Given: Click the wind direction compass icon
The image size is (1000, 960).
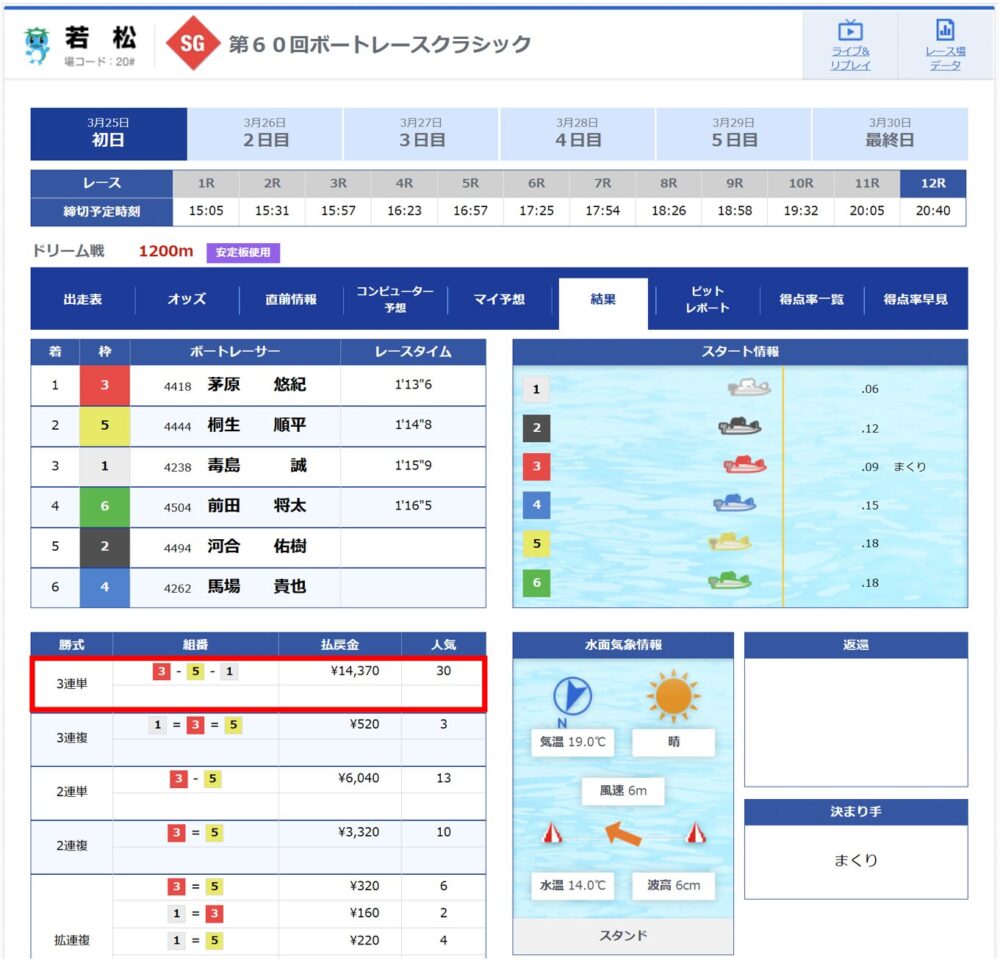Looking at the screenshot, I should point(572,696).
